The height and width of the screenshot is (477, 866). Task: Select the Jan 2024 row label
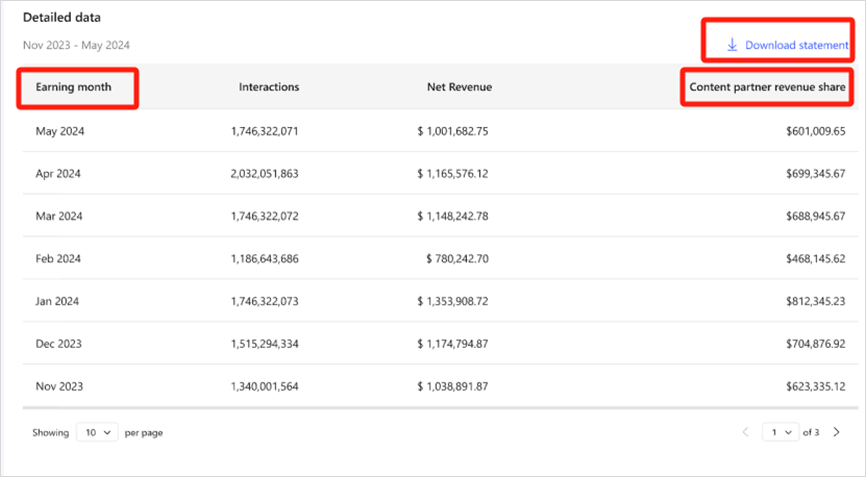pos(58,301)
